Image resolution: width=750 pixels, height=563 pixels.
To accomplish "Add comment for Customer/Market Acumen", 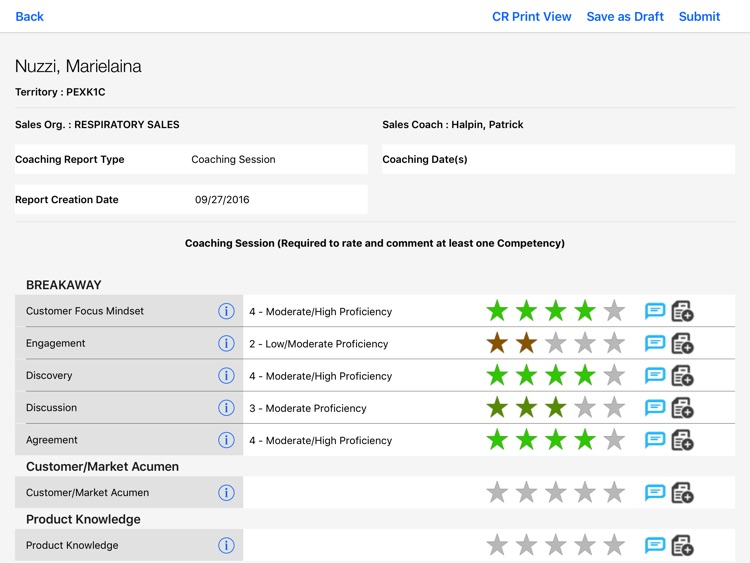I will tap(655, 493).
